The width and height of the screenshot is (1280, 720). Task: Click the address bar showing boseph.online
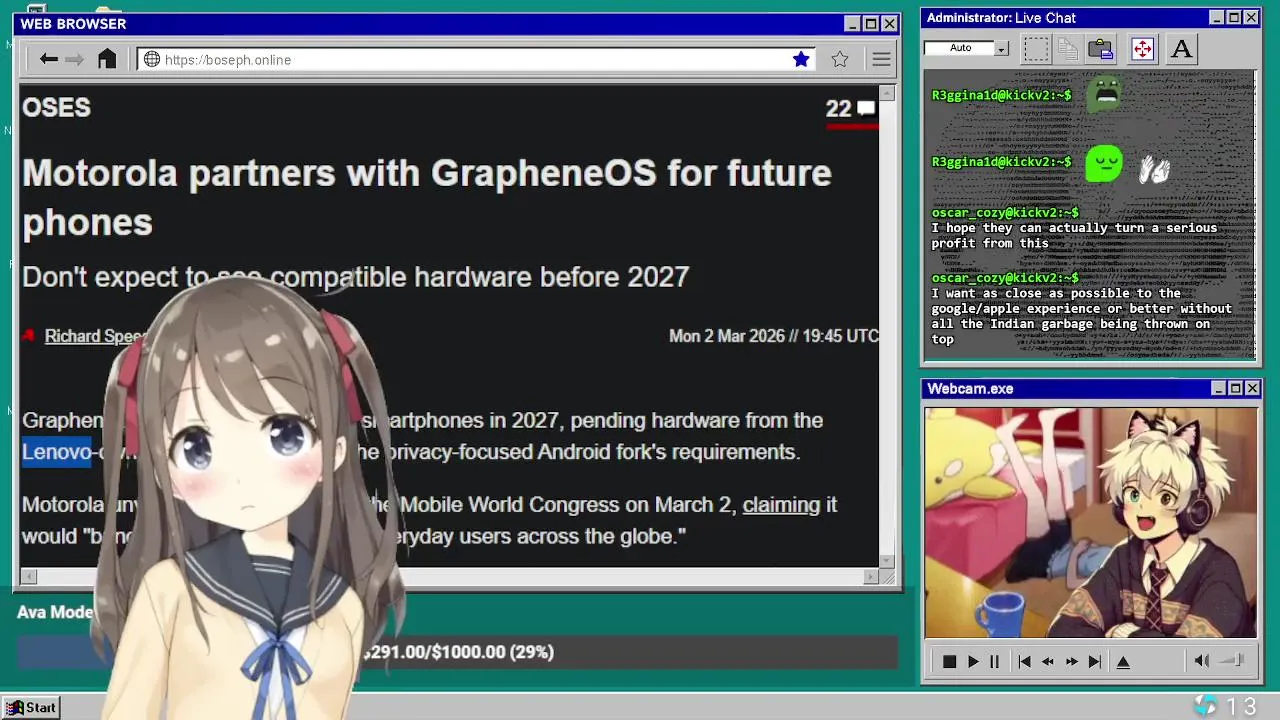475,59
